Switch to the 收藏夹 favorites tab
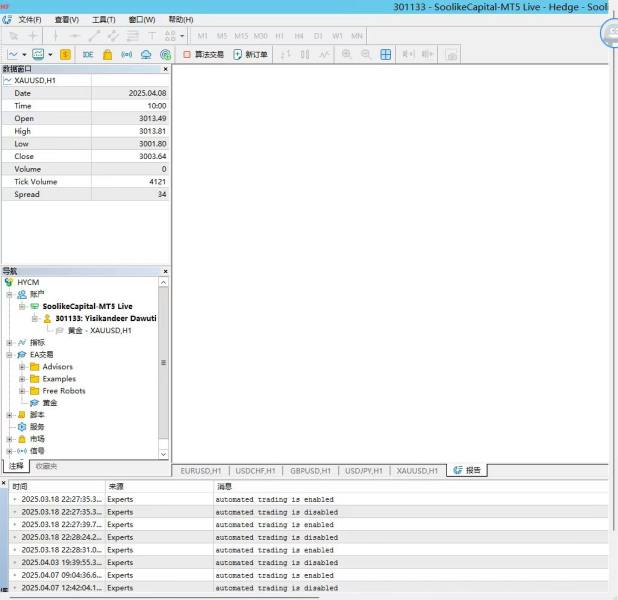 [46, 466]
